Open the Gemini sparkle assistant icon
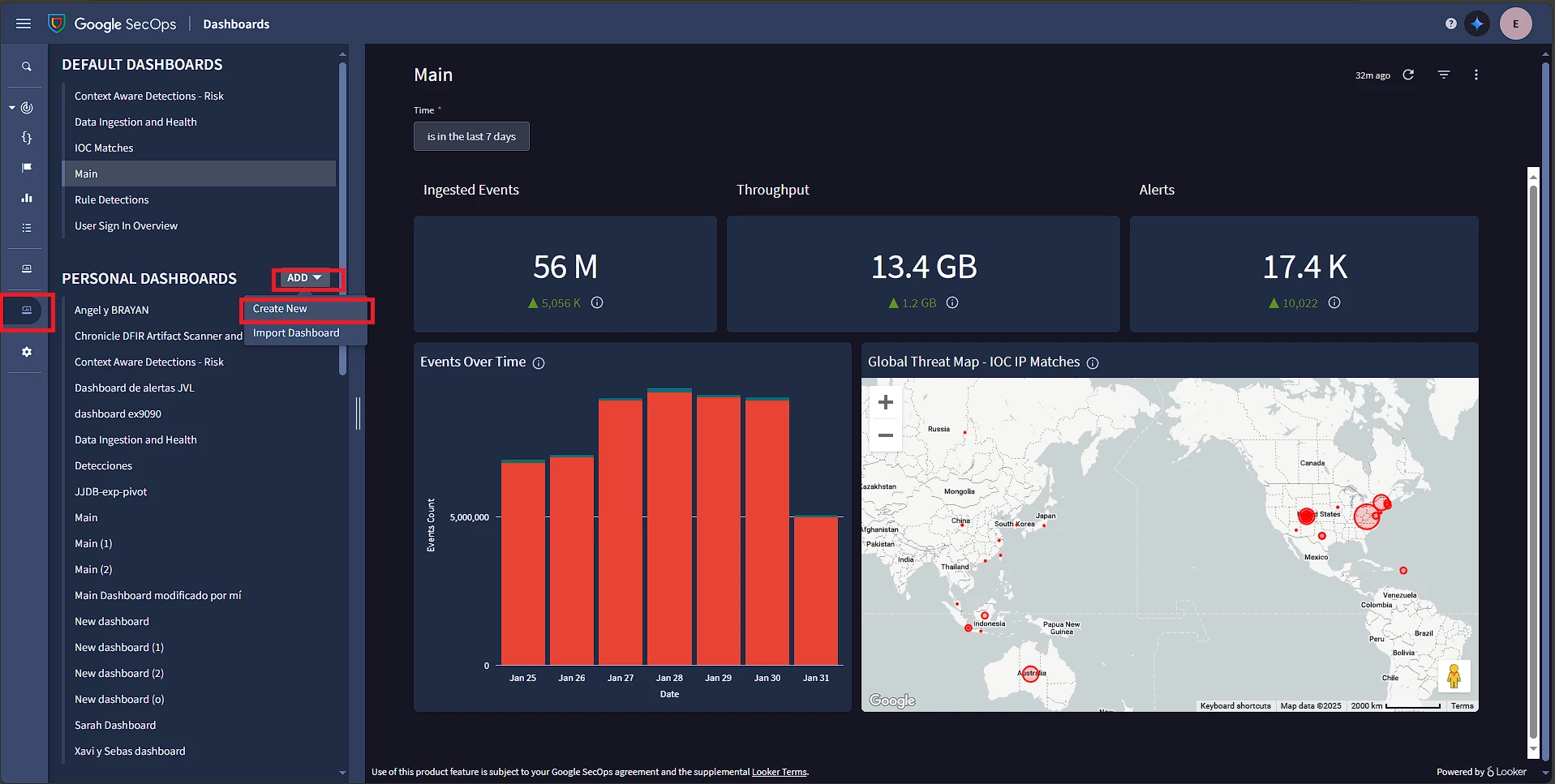The width and height of the screenshot is (1555, 784). coord(1477,24)
